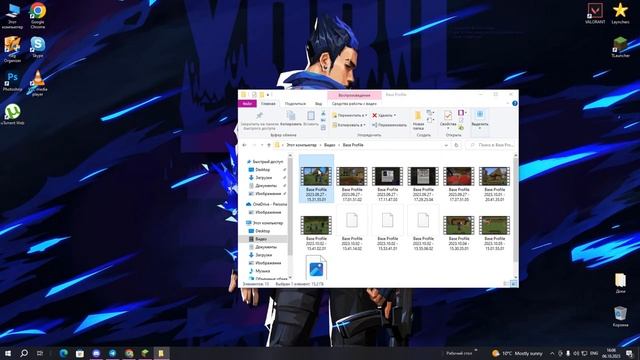Open taskbar Search magnifier

(x=24, y=353)
